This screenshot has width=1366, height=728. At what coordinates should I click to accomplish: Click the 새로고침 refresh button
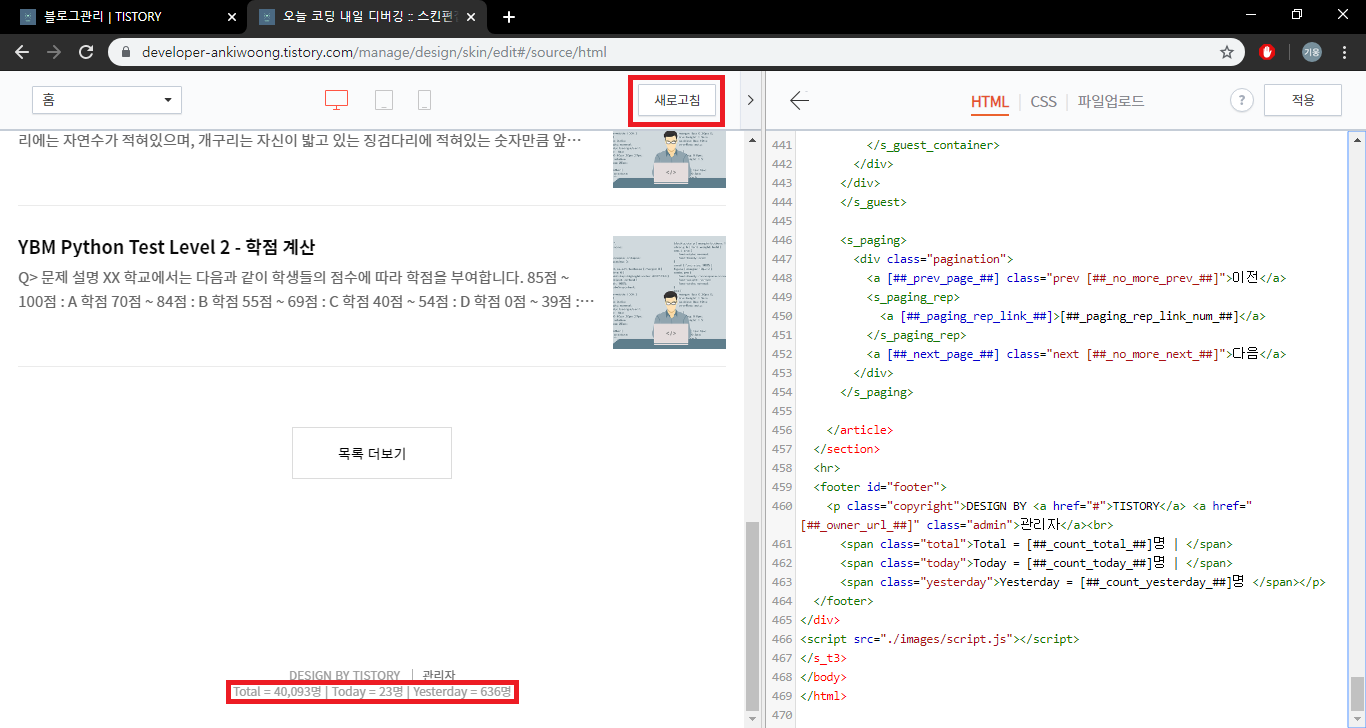pos(677,100)
